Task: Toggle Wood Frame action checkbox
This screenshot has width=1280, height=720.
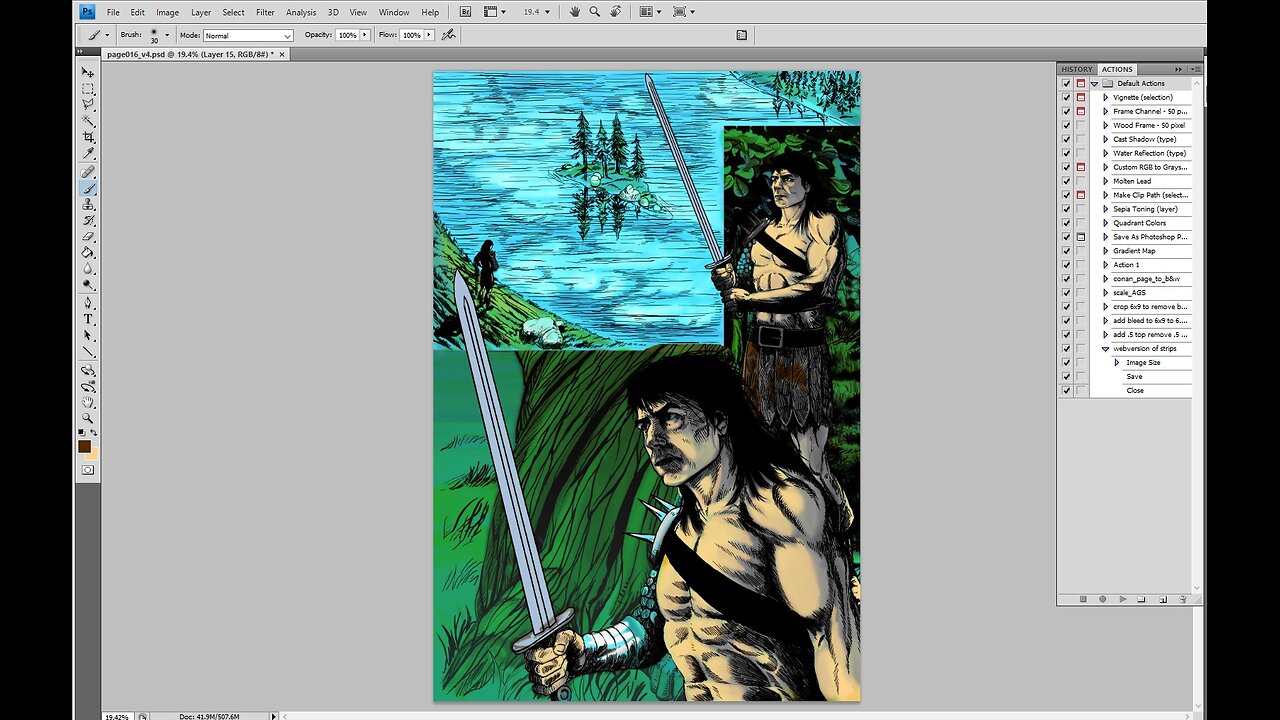Action: coord(1066,125)
